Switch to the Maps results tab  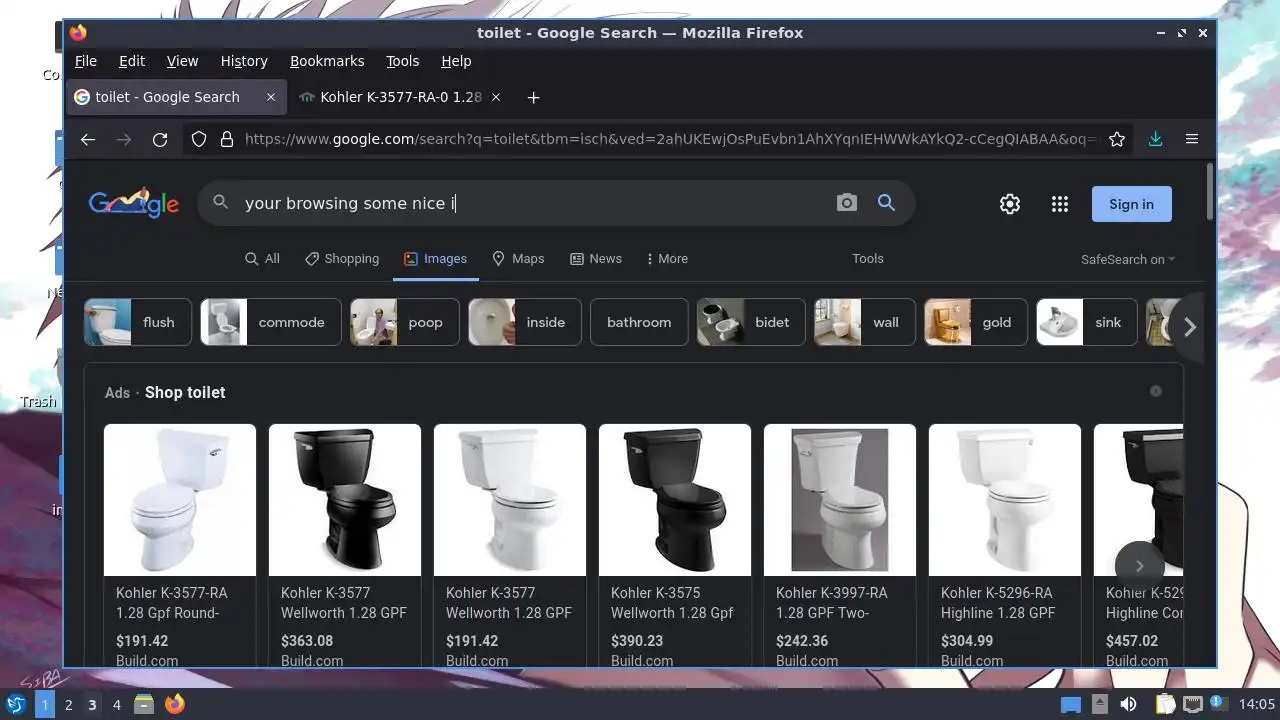518,258
